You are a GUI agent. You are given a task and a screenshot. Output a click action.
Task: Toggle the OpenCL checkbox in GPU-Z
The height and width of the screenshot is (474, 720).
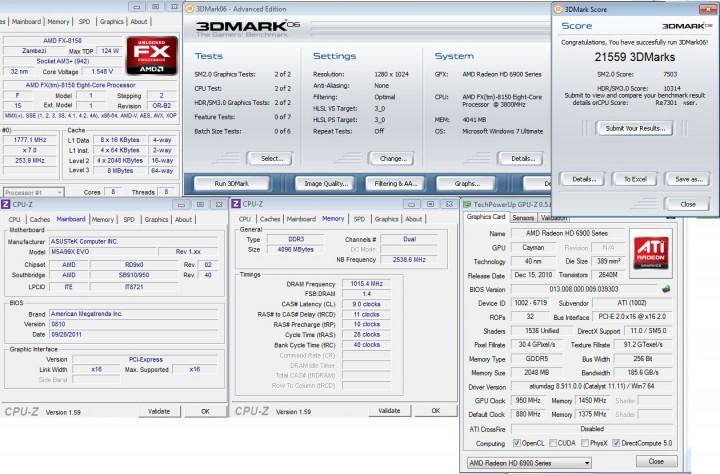[x=517, y=443]
